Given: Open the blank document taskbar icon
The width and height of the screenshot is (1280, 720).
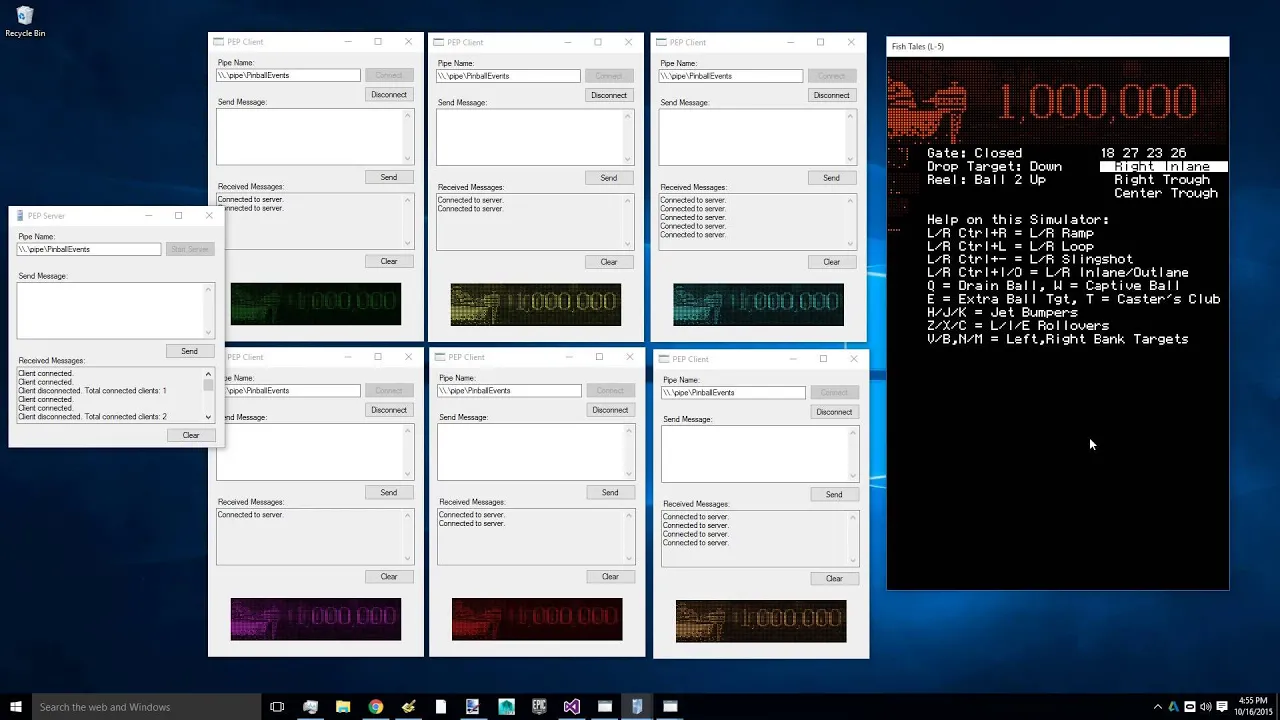Looking at the screenshot, I should click(441, 707).
